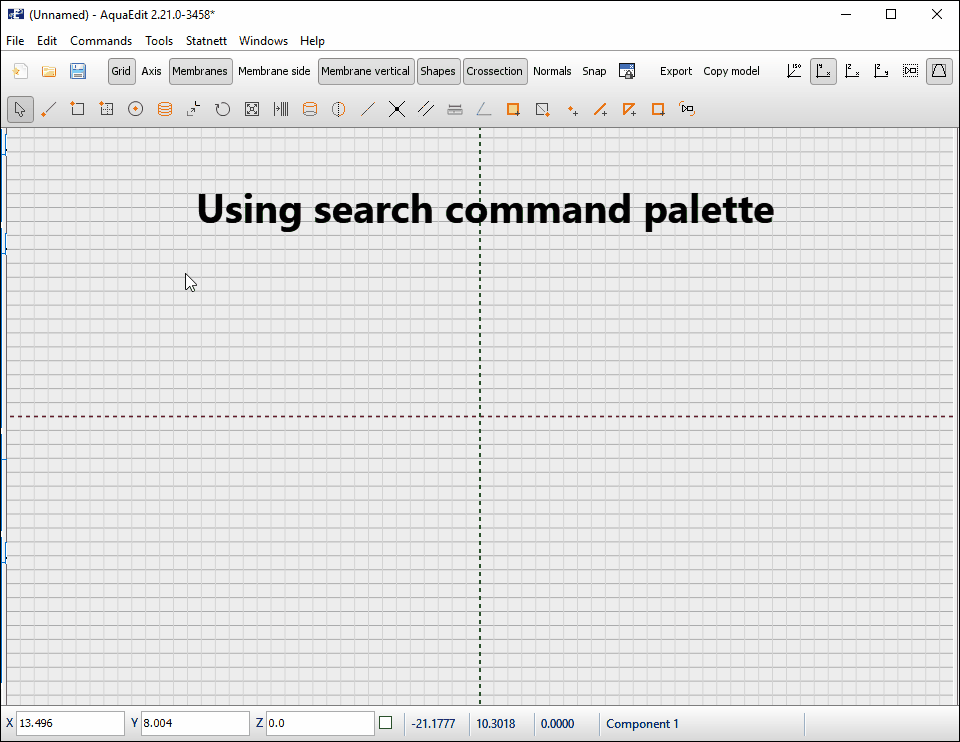Toggle Normals display
The width and height of the screenshot is (960, 742).
click(x=552, y=71)
